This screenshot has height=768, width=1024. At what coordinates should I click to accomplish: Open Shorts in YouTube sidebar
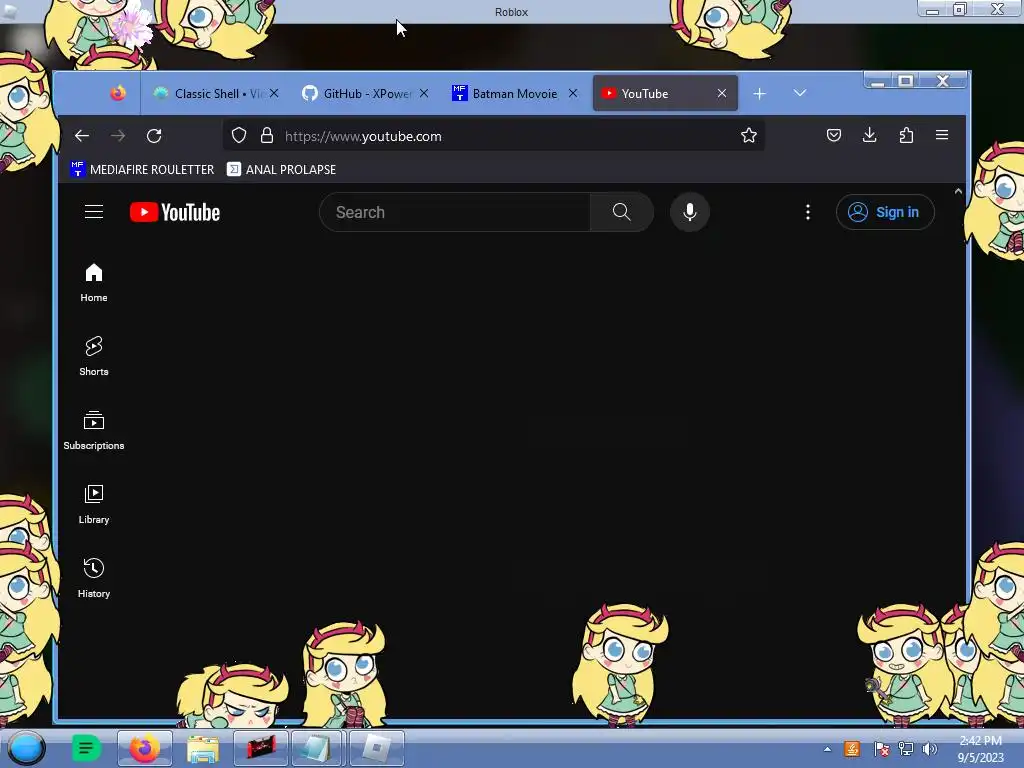[94, 357]
